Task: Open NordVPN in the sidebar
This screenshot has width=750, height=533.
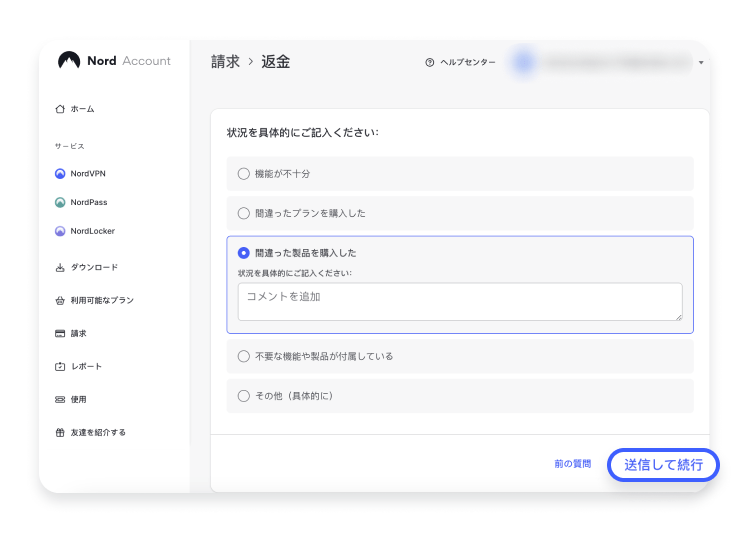Action: [x=88, y=174]
